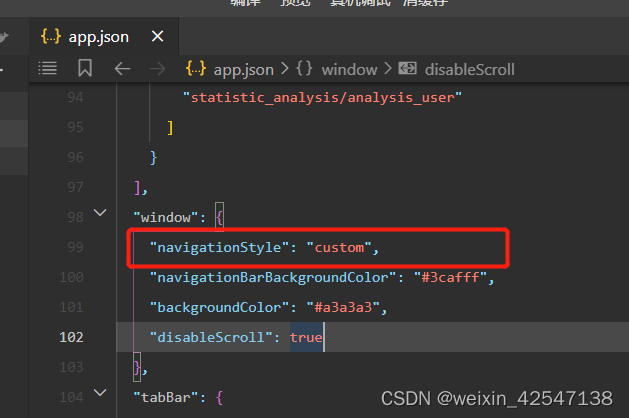Close the app.json editor tab
Viewport: 629px width, 418px height.
tap(158, 37)
